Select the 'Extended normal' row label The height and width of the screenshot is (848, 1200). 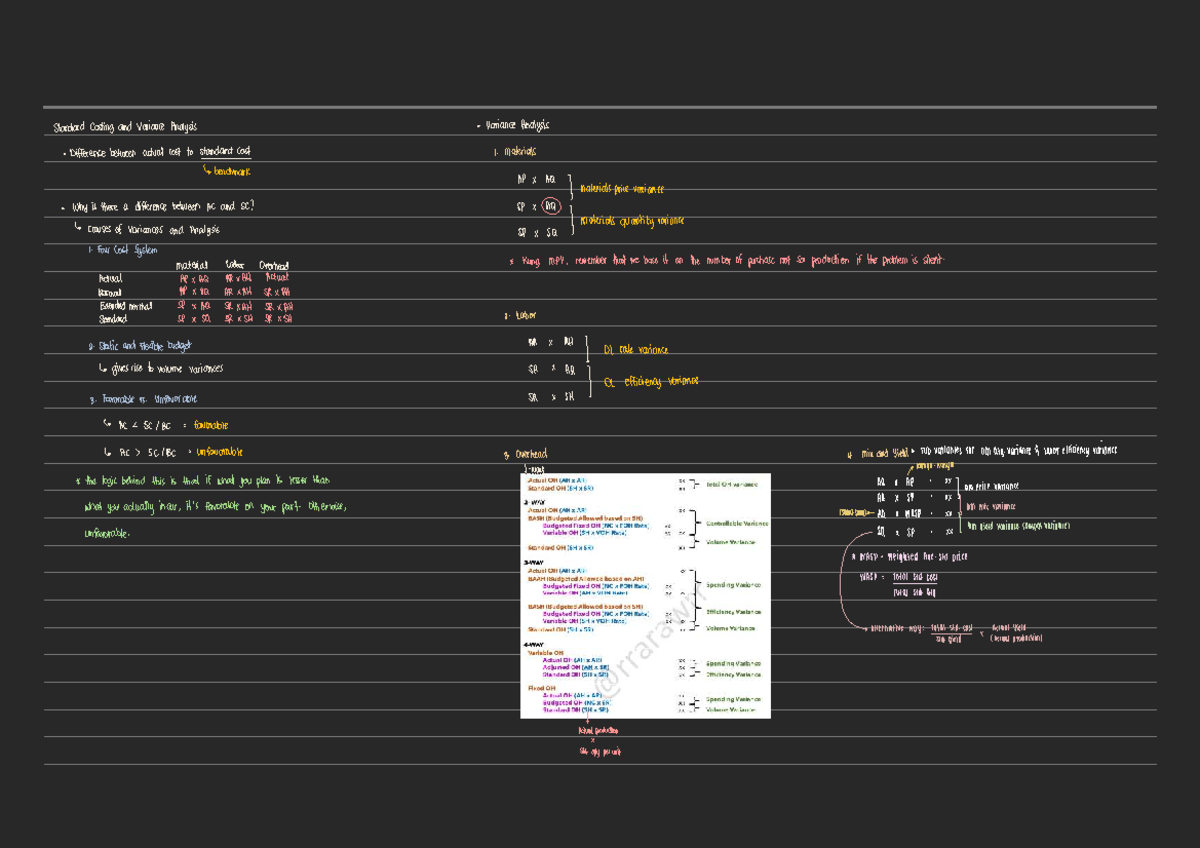click(x=126, y=306)
